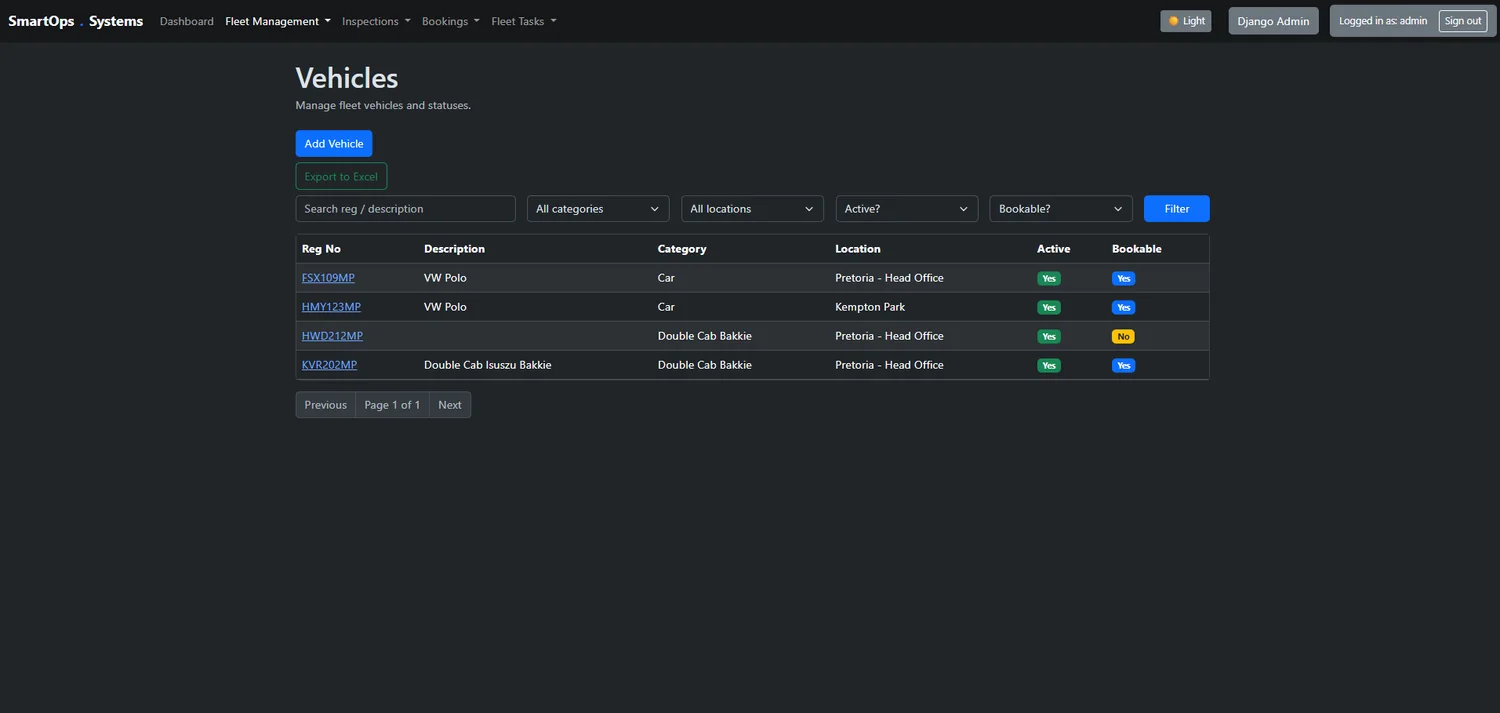Open the All categories dropdown
Viewport: 1500px width, 713px height.
(598, 209)
